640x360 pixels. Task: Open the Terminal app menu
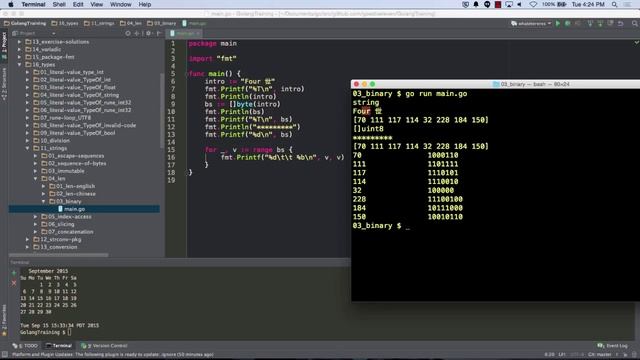pos(33,4)
